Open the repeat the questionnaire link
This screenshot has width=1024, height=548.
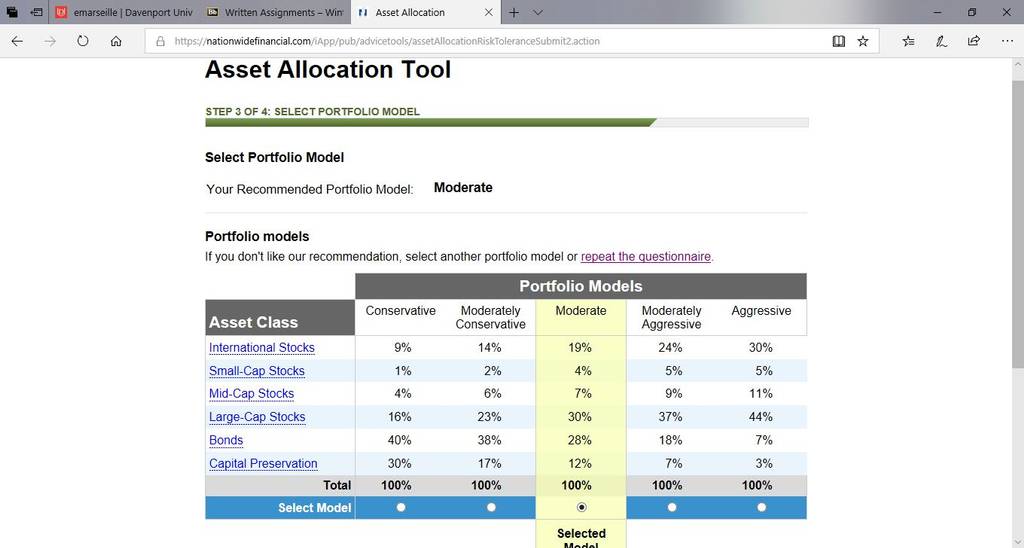pos(646,257)
